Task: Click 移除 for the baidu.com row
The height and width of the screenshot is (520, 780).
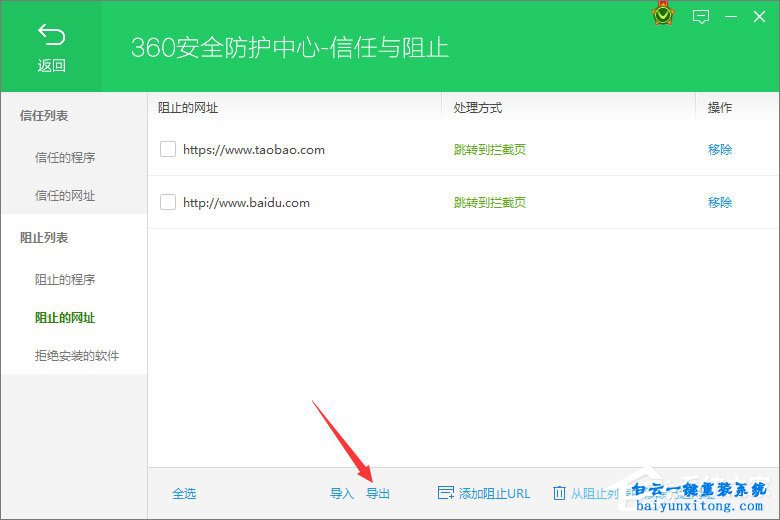Action: (x=720, y=202)
